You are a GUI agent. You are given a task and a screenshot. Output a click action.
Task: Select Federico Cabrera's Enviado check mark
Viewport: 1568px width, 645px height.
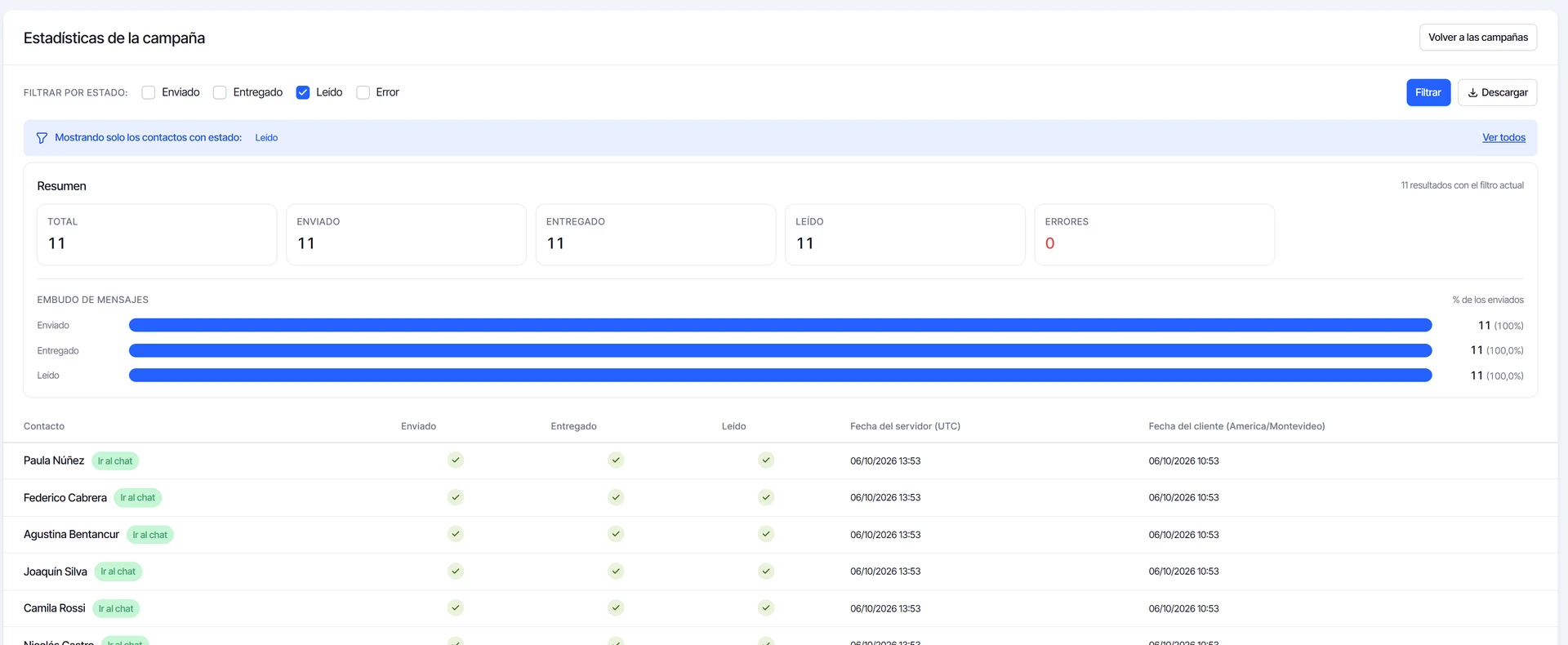tap(456, 497)
